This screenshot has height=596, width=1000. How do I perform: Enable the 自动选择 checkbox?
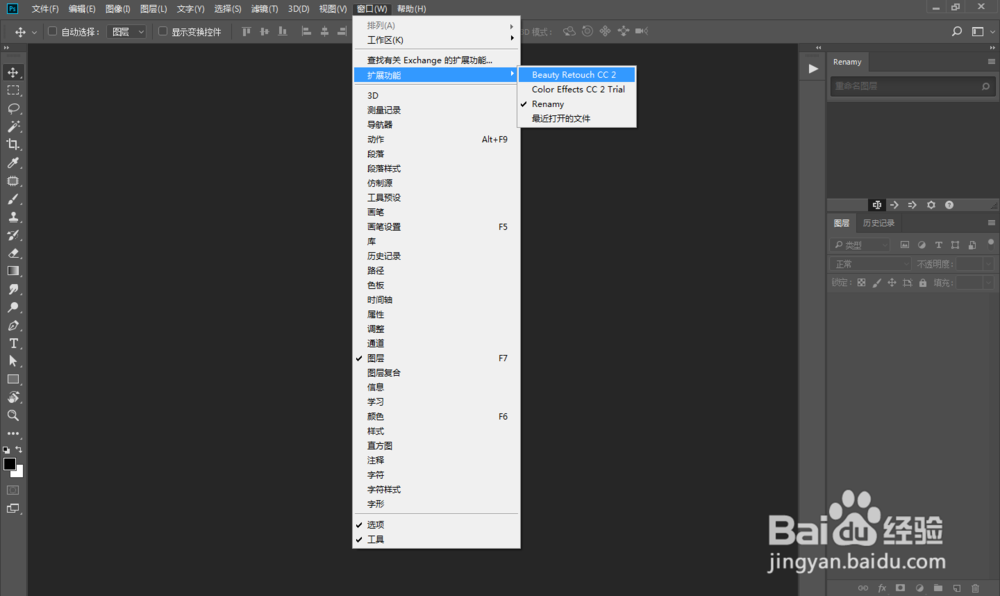tap(53, 31)
